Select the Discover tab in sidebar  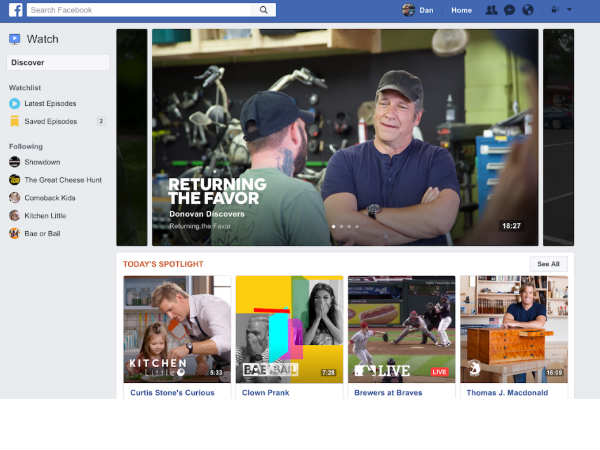[x=58, y=62]
